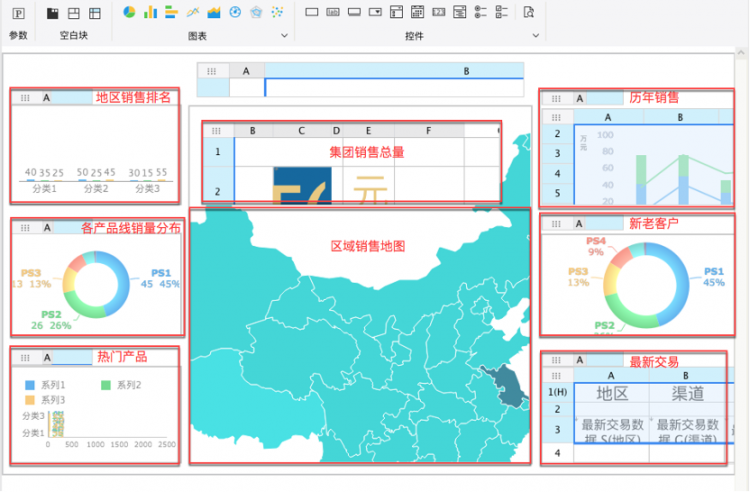The width and height of the screenshot is (750, 492).
Task: Select column C header in 集团销售总量 block
Action: coord(301,131)
